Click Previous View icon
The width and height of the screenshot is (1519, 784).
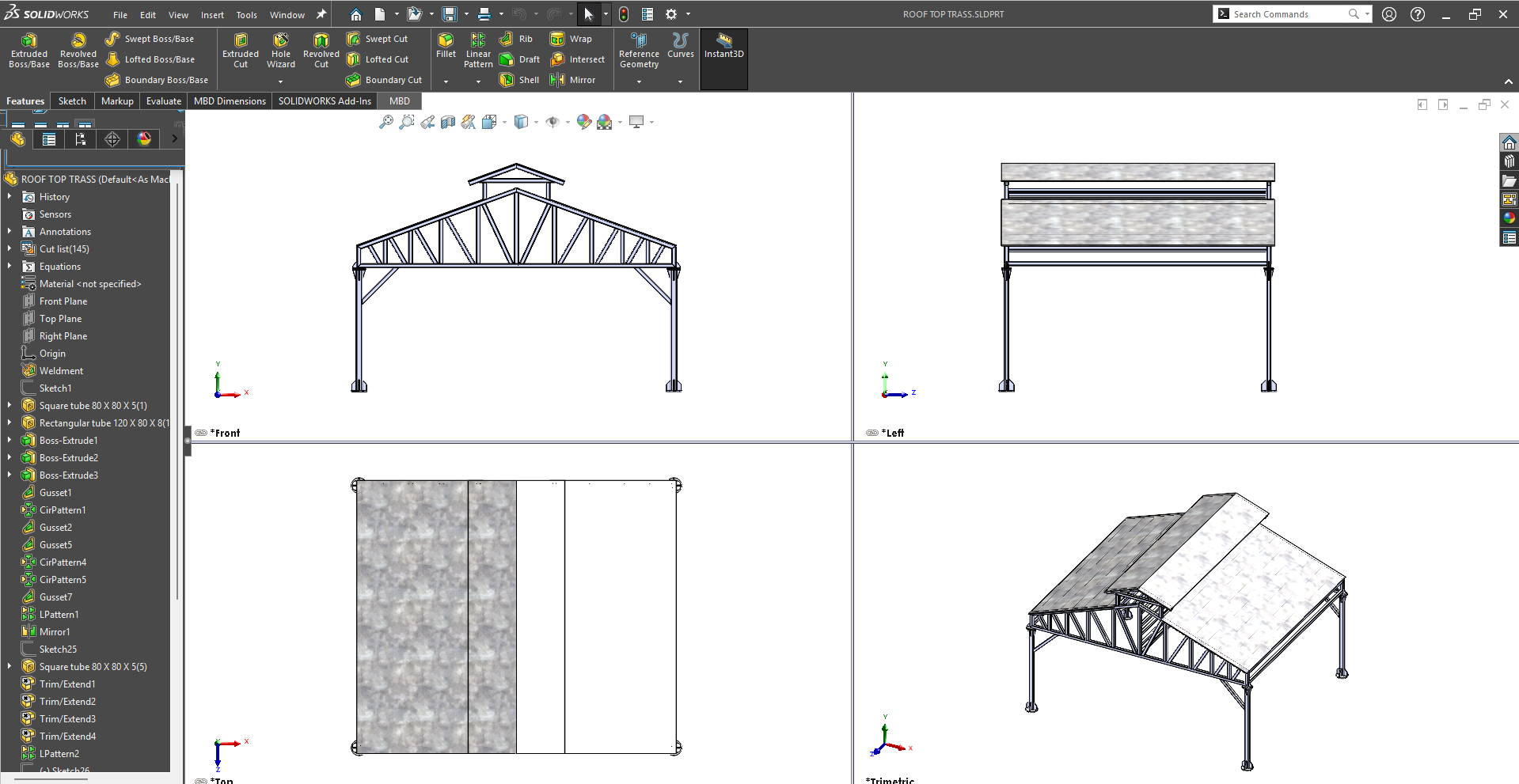click(x=427, y=122)
